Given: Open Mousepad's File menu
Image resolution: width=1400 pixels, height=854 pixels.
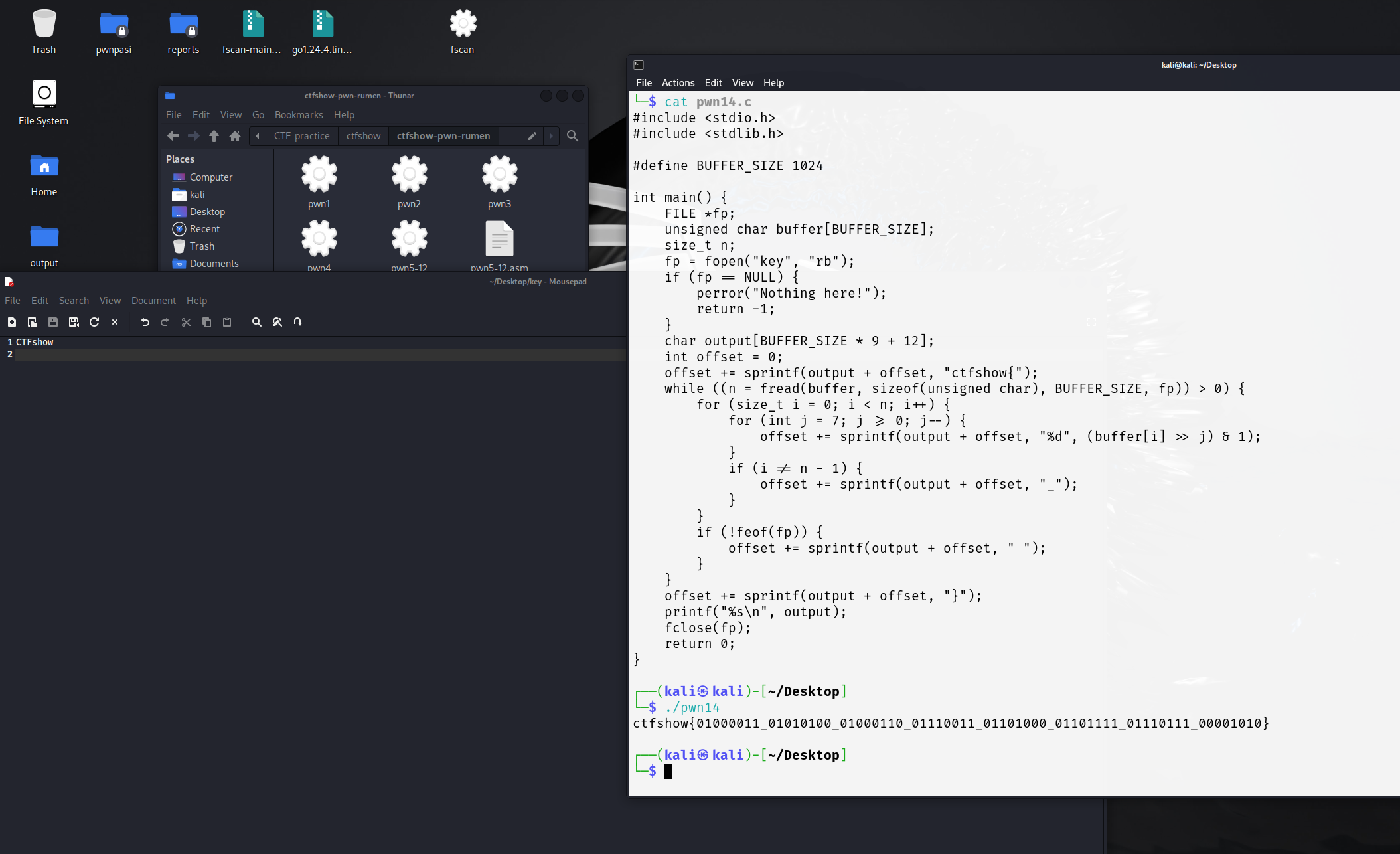Looking at the screenshot, I should [13, 301].
